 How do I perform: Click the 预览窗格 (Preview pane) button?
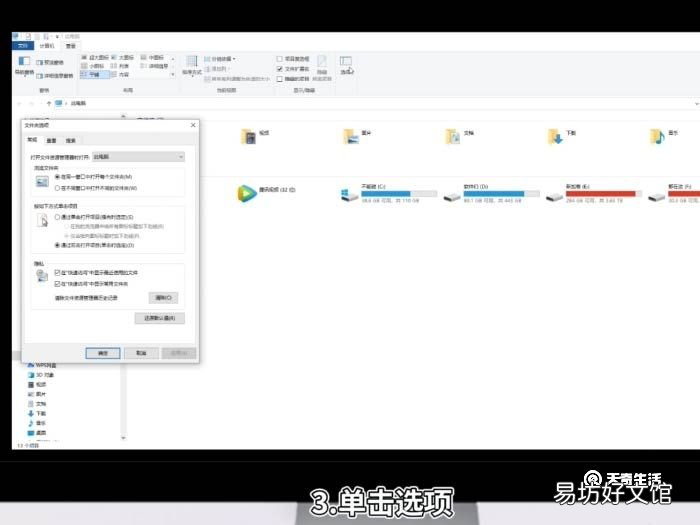coord(50,62)
